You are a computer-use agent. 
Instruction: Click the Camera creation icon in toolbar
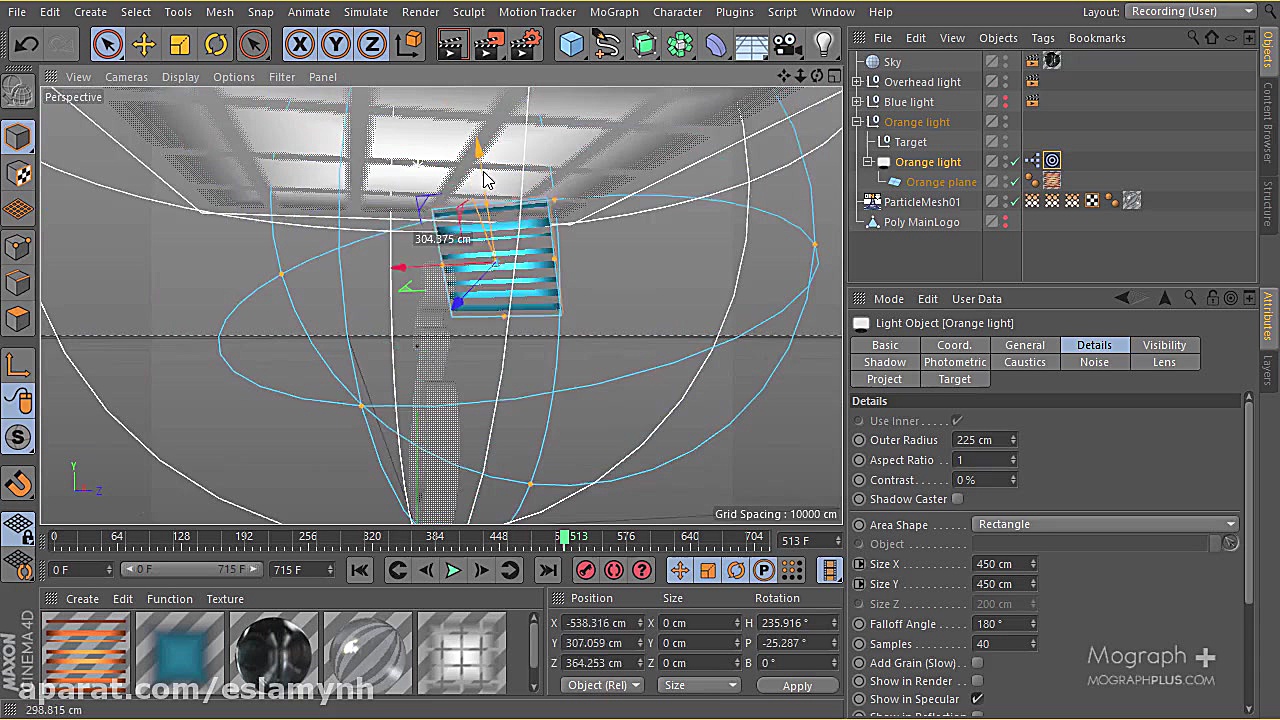(x=786, y=44)
